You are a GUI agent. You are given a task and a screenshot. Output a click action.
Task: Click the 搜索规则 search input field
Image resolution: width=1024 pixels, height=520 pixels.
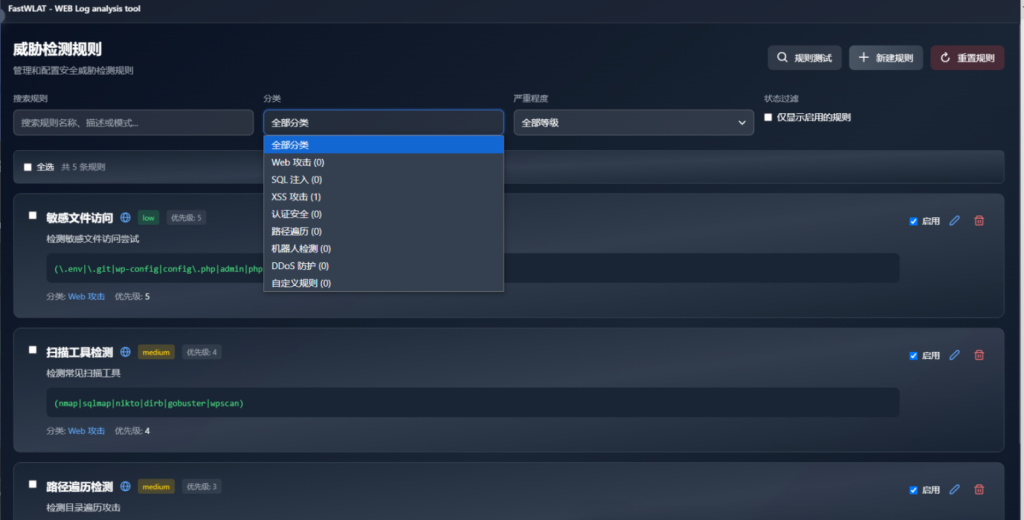(x=133, y=122)
